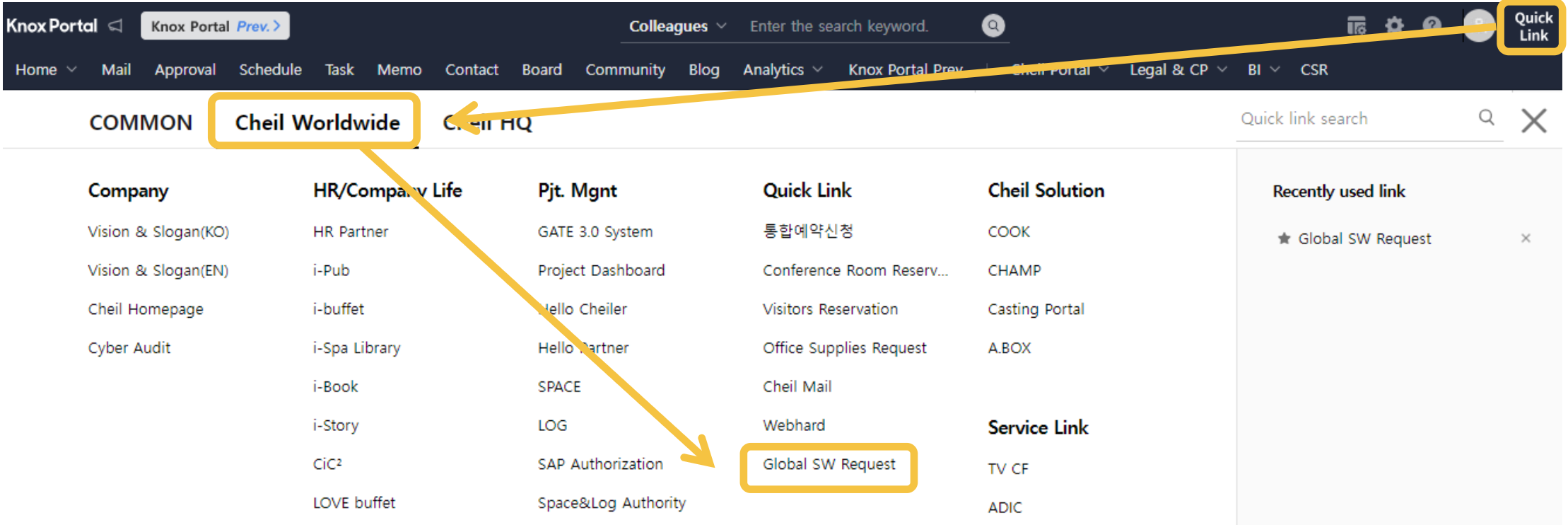The width and height of the screenshot is (1568, 525).
Task: Open the Casting Portal link
Action: pos(1036,309)
